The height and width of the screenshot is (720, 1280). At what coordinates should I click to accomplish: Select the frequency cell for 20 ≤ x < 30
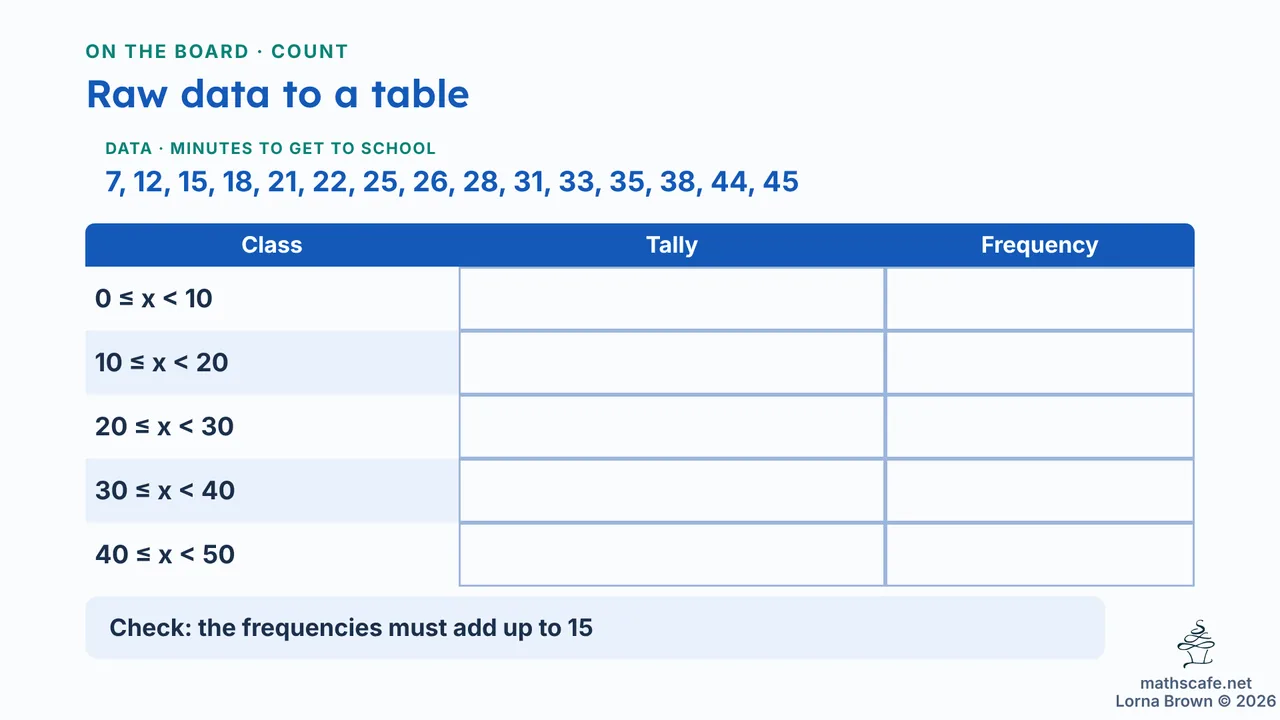pos(1040,427)
